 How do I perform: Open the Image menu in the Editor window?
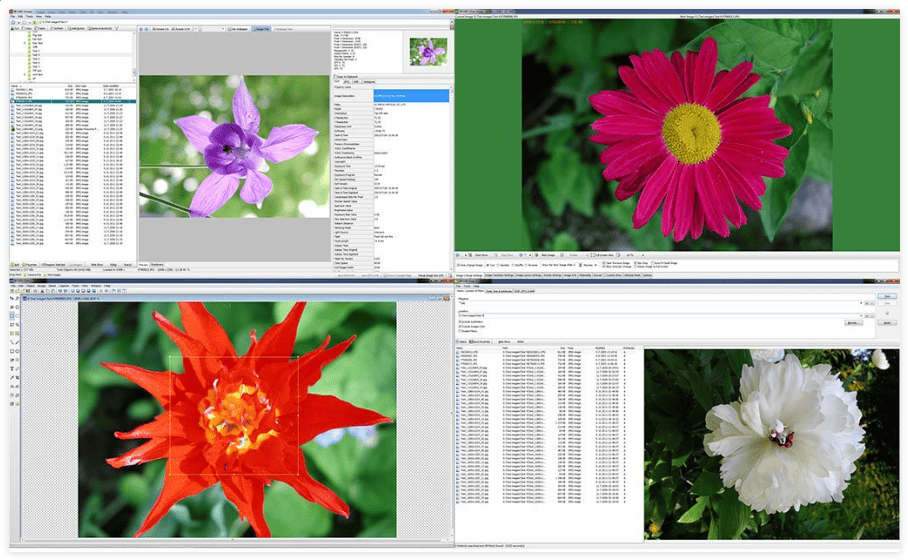coord(41,286)
